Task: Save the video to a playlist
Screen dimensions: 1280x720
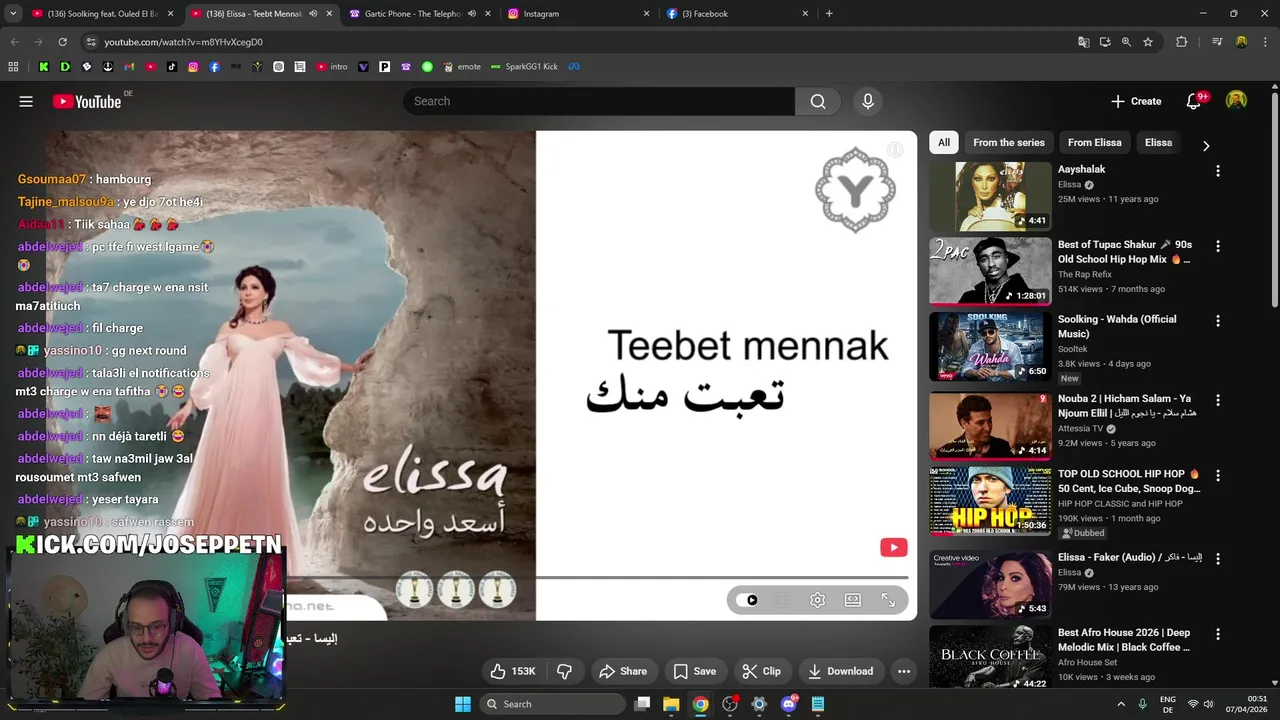Action: [694, 671]
